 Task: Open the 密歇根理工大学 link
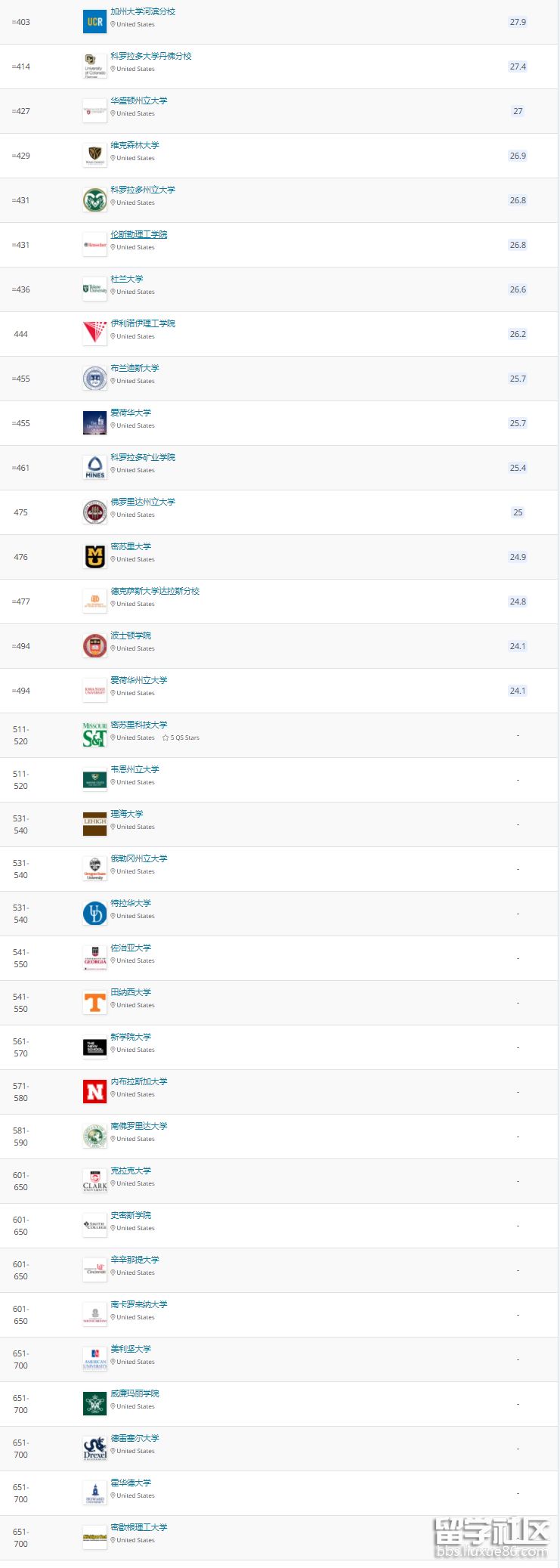coord(139,1527)
